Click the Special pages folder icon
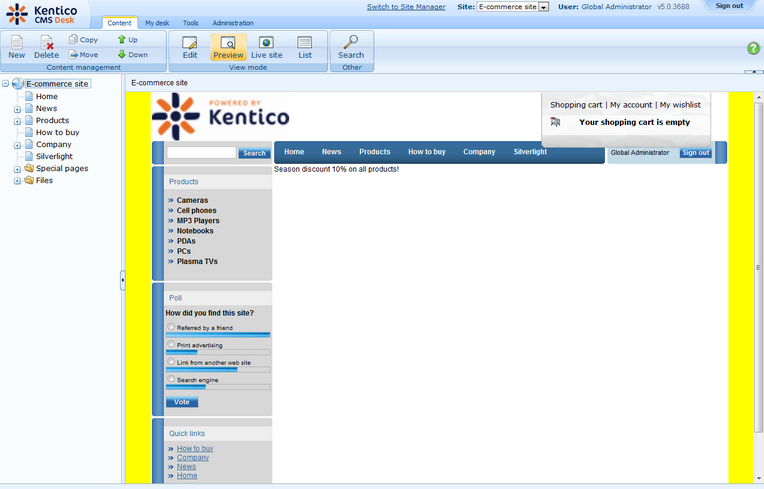764x489 pixels. (29, 168)
